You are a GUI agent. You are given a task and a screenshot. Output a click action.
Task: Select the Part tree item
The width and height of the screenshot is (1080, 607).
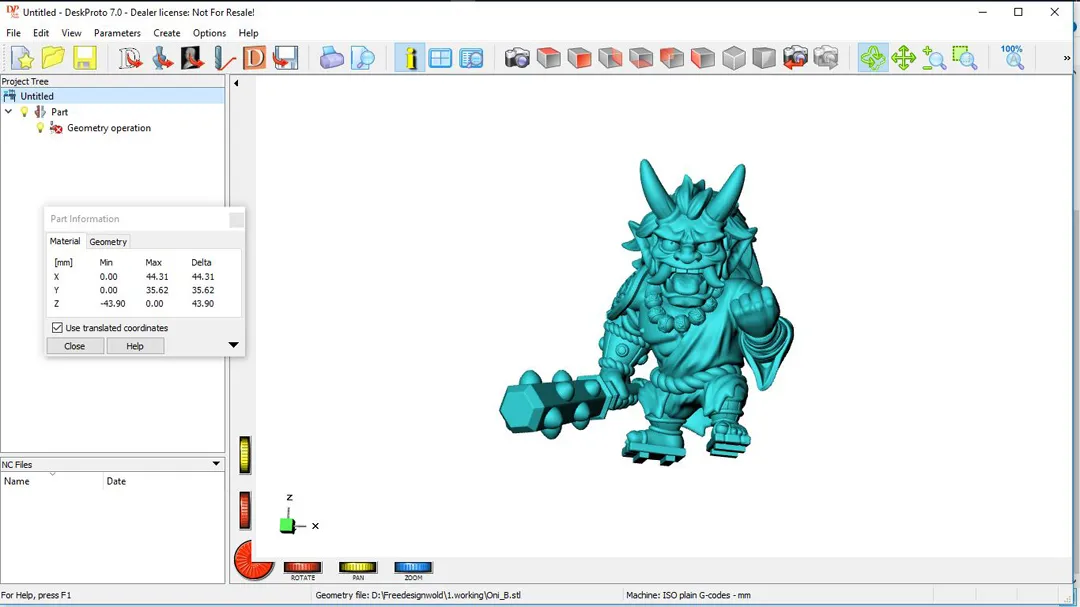pyautogui.click(x=59, y=112)
